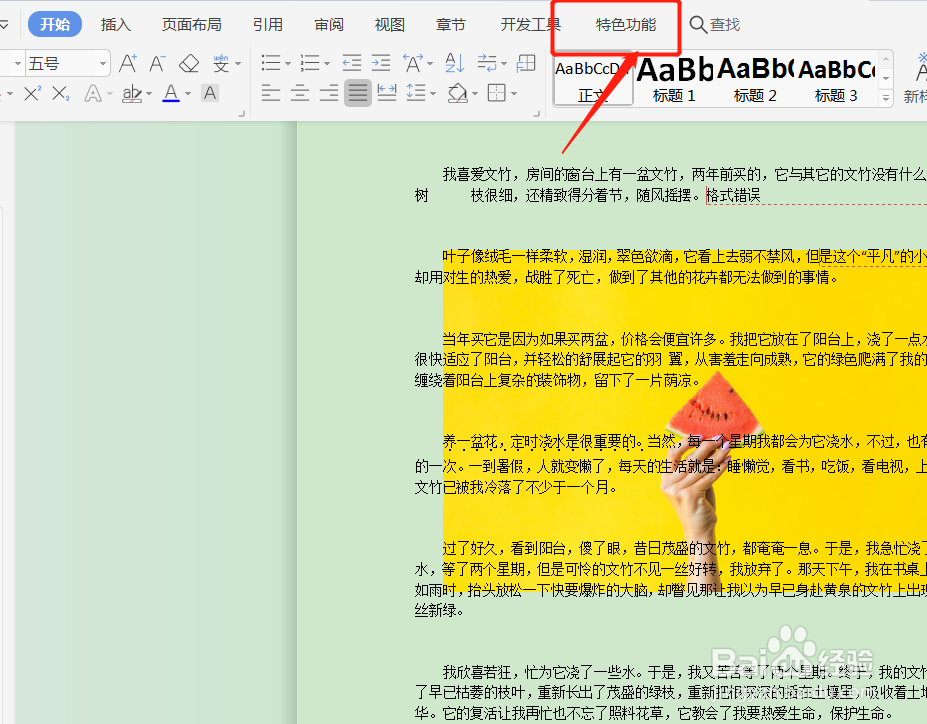Expand the font color dropdown arrow
Screen dimensions: 927x724
pyautogui.click(x=188, y=93)
